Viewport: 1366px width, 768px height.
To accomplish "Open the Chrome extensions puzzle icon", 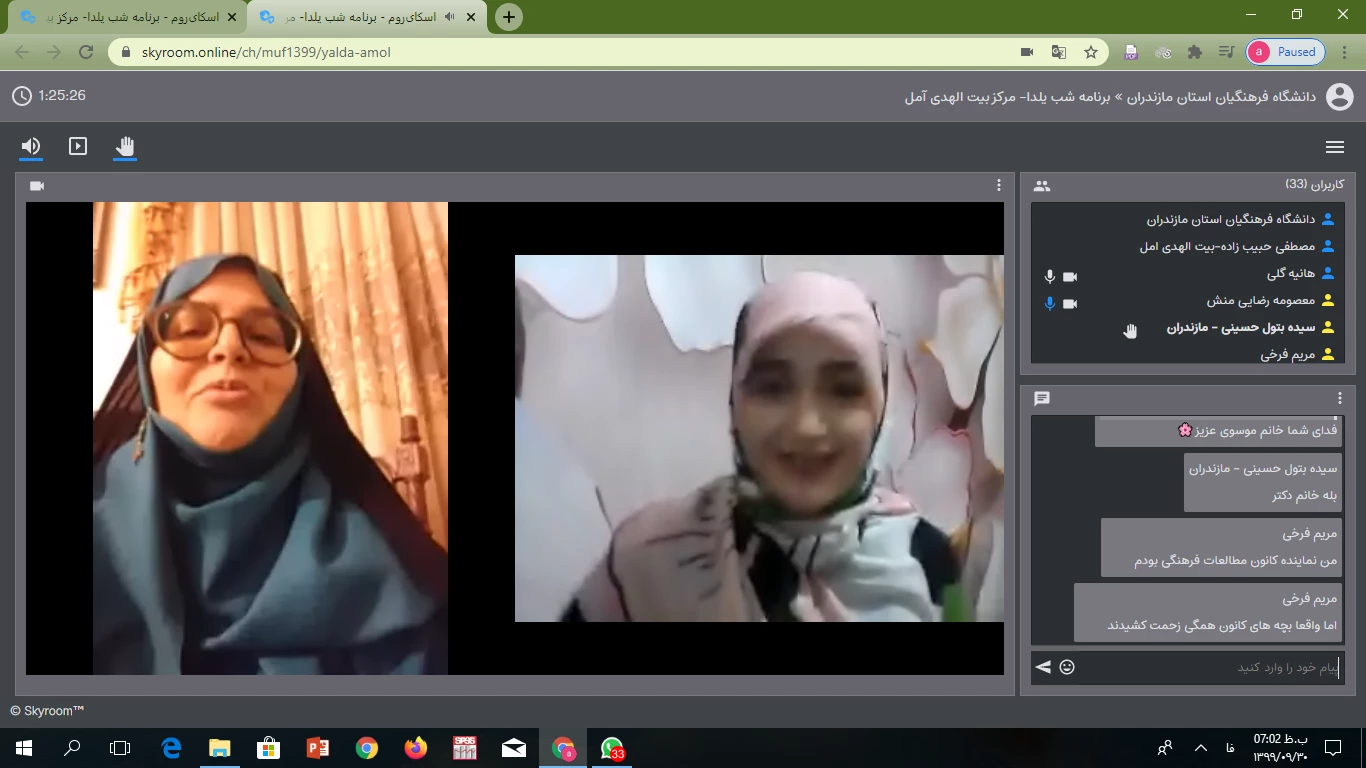I will (x=1194, y=52).
